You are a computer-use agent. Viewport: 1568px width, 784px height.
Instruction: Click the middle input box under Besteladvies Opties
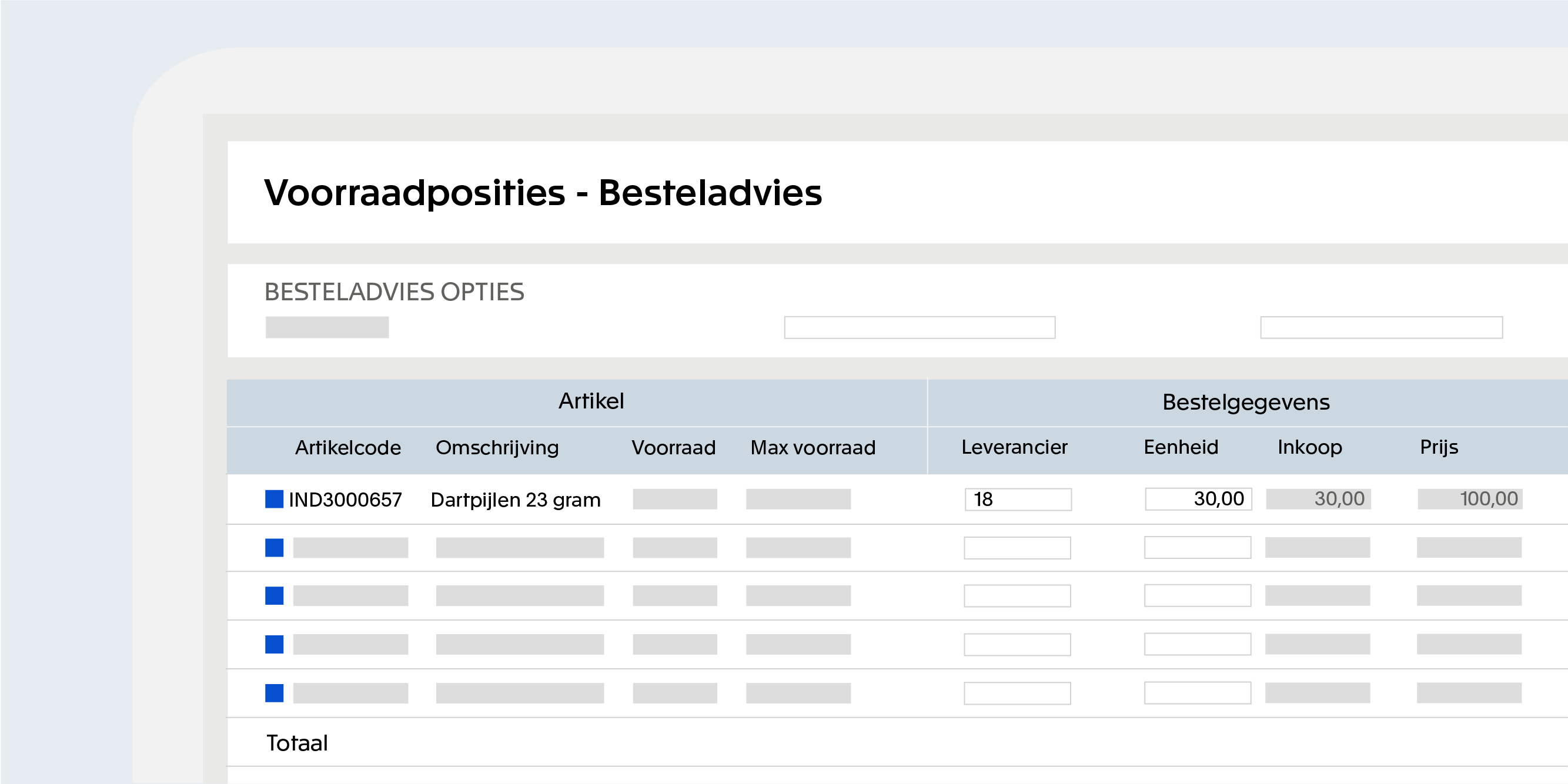pos(919,327)
